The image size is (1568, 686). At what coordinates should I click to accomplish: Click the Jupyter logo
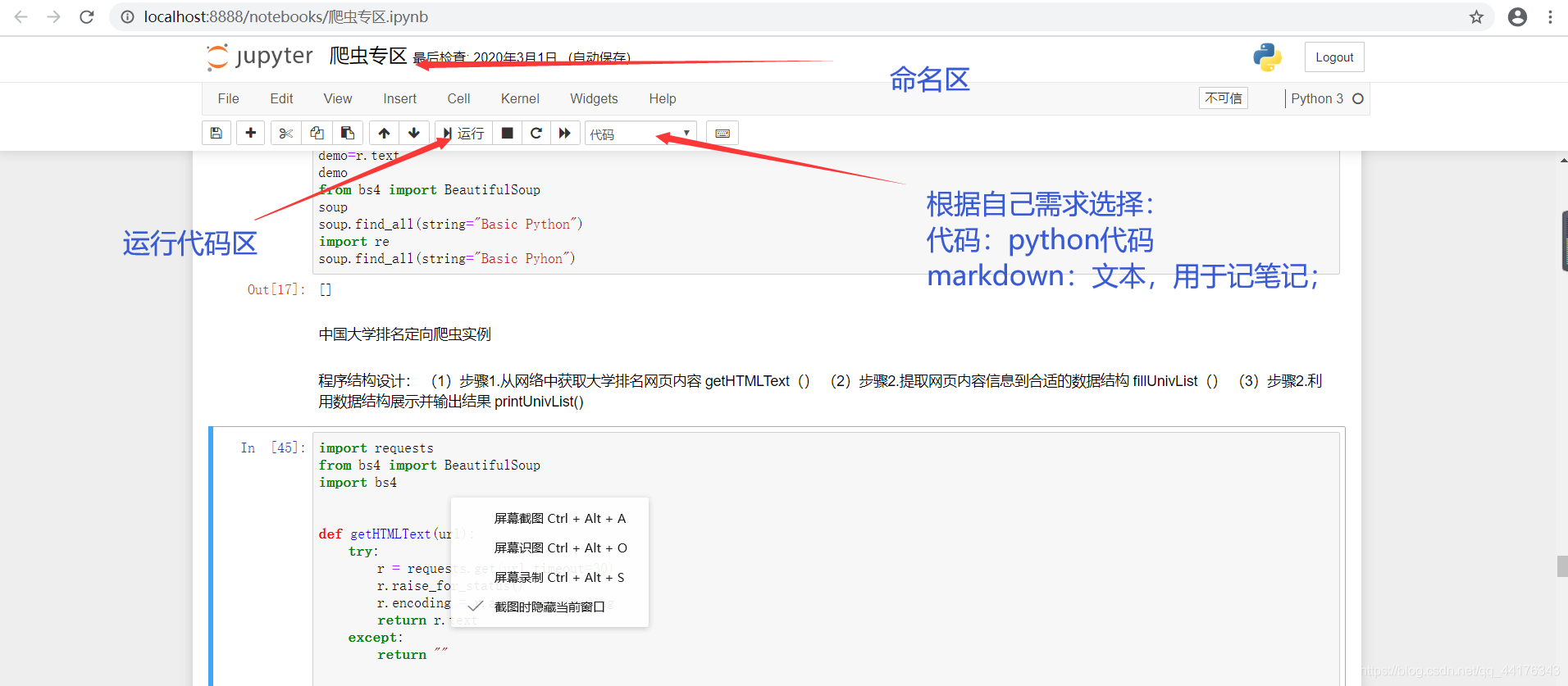click(259, 57)
